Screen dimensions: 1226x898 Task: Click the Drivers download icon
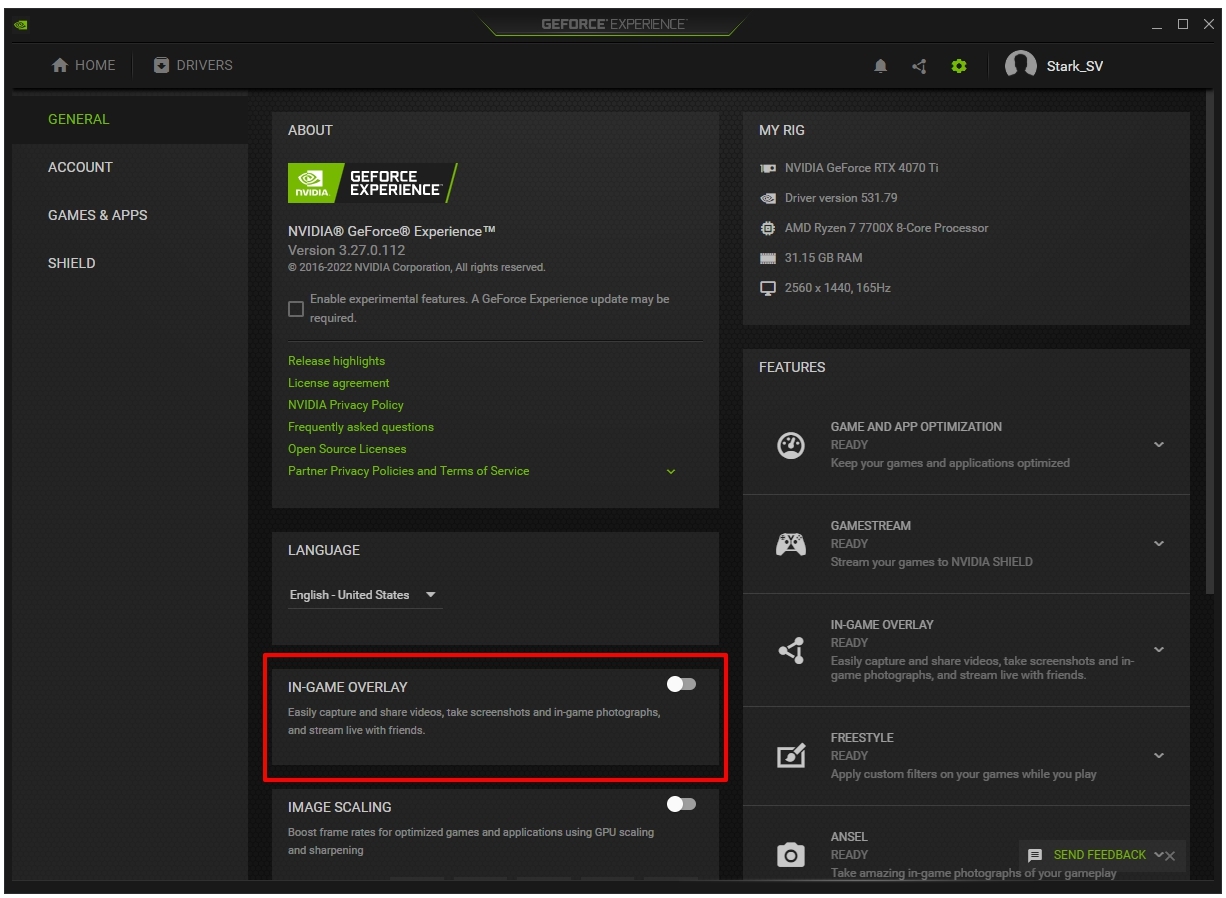click(x=161, y=65)
